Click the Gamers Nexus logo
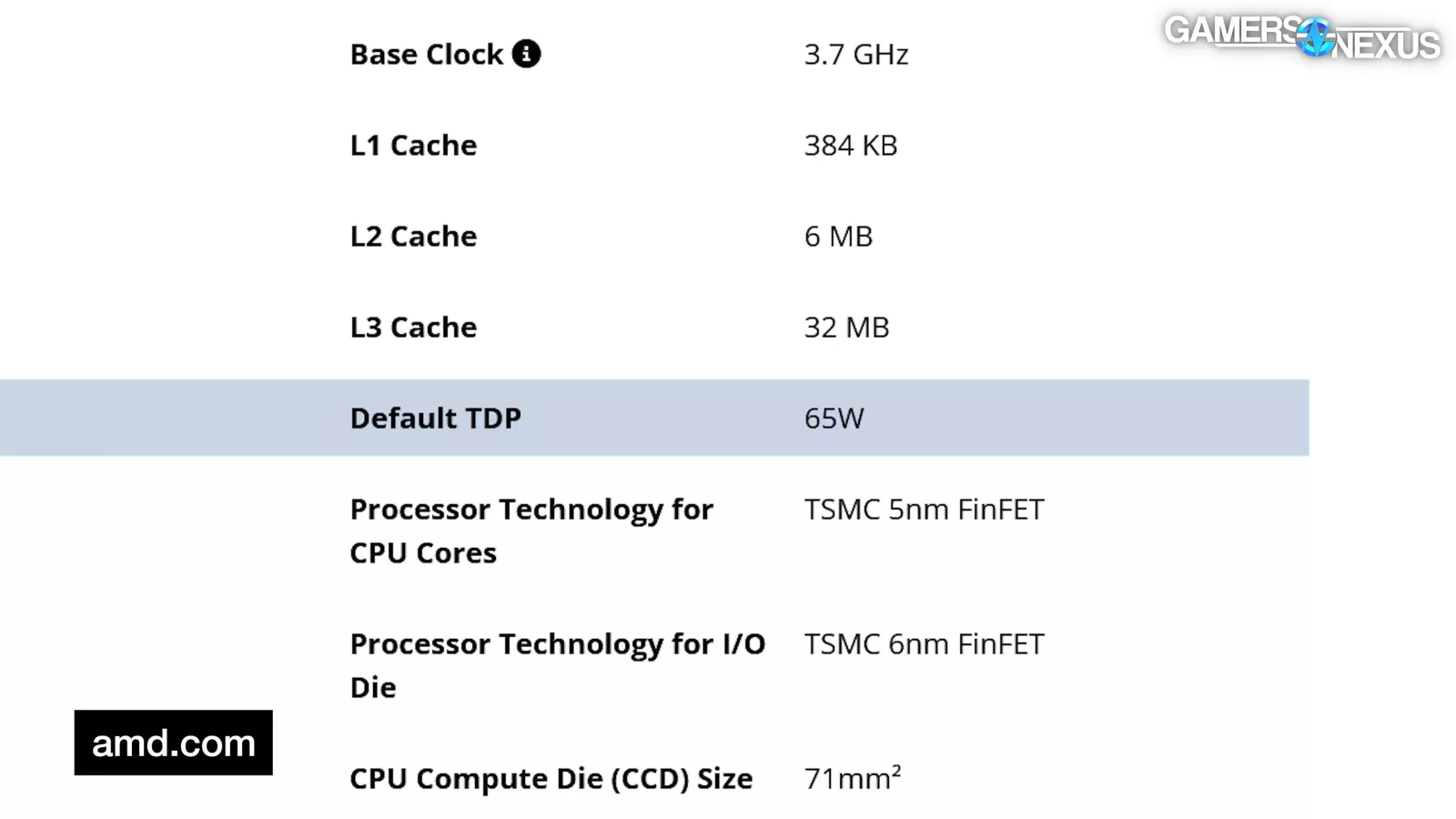This screenshot has height=819, width=1456. pyautogui.click(x=1302, y=37)
